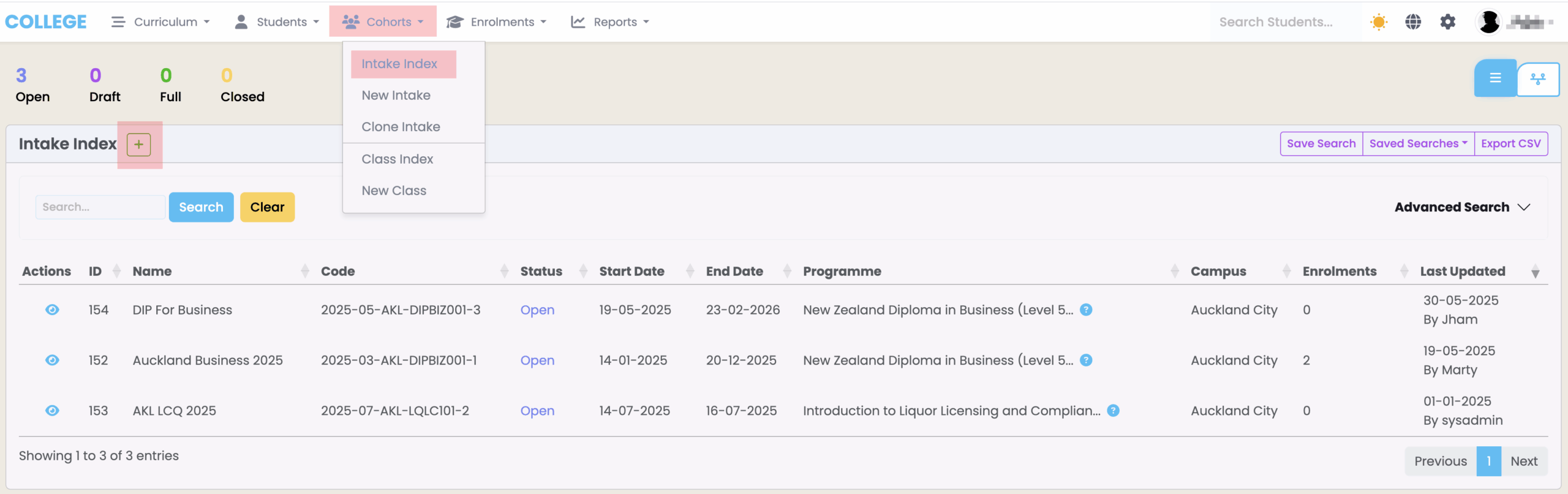Toggle light theme sun icon

click(x=1379, y=22)
